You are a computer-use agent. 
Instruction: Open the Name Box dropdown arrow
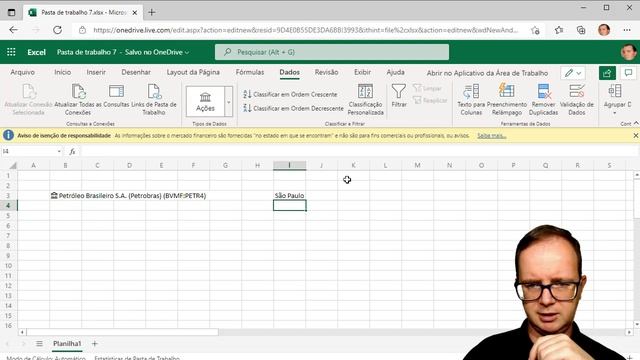pyautogui.click(x=59, y=151)
